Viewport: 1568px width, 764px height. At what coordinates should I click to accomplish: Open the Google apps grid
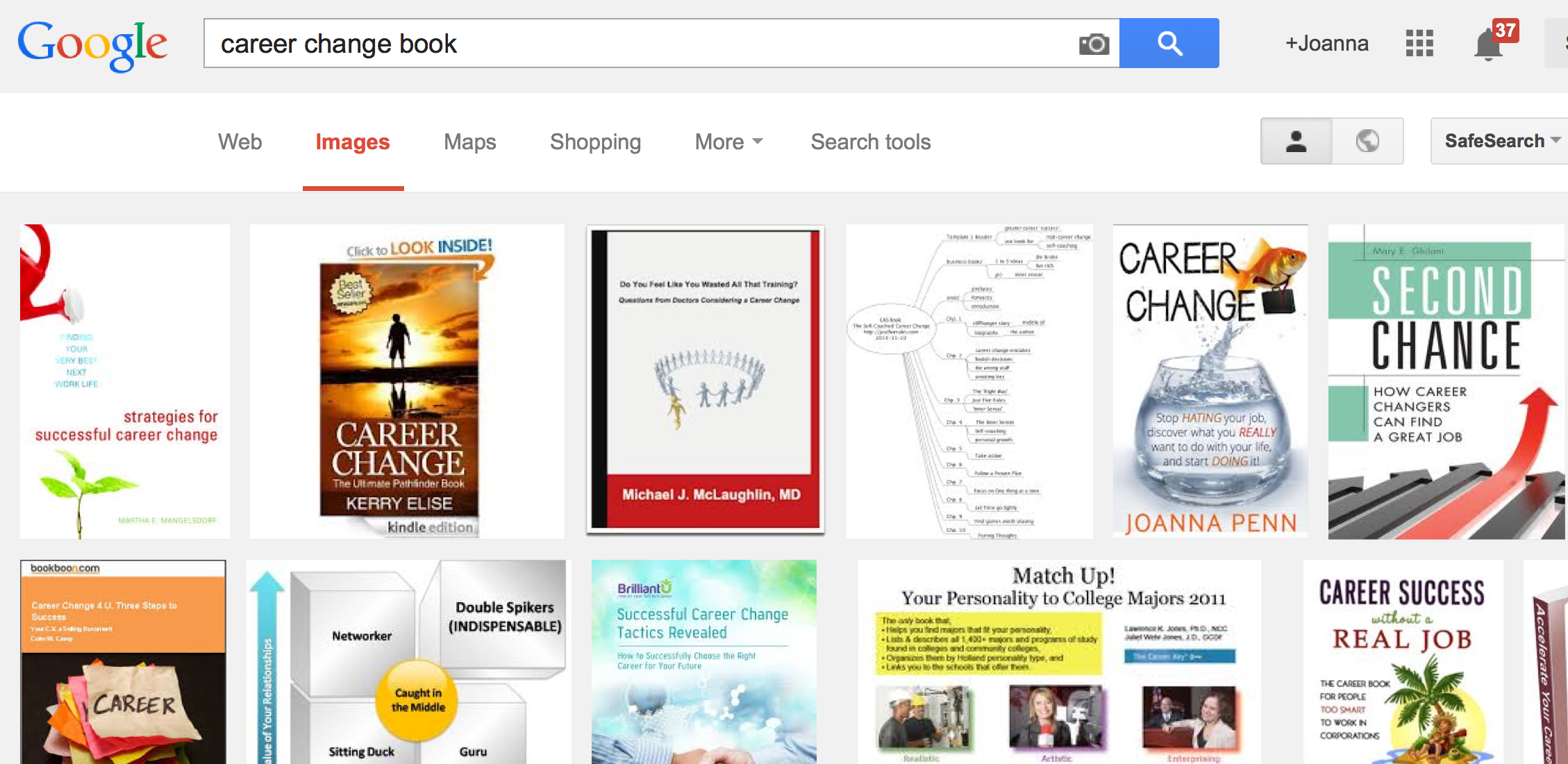point(1419,43)
